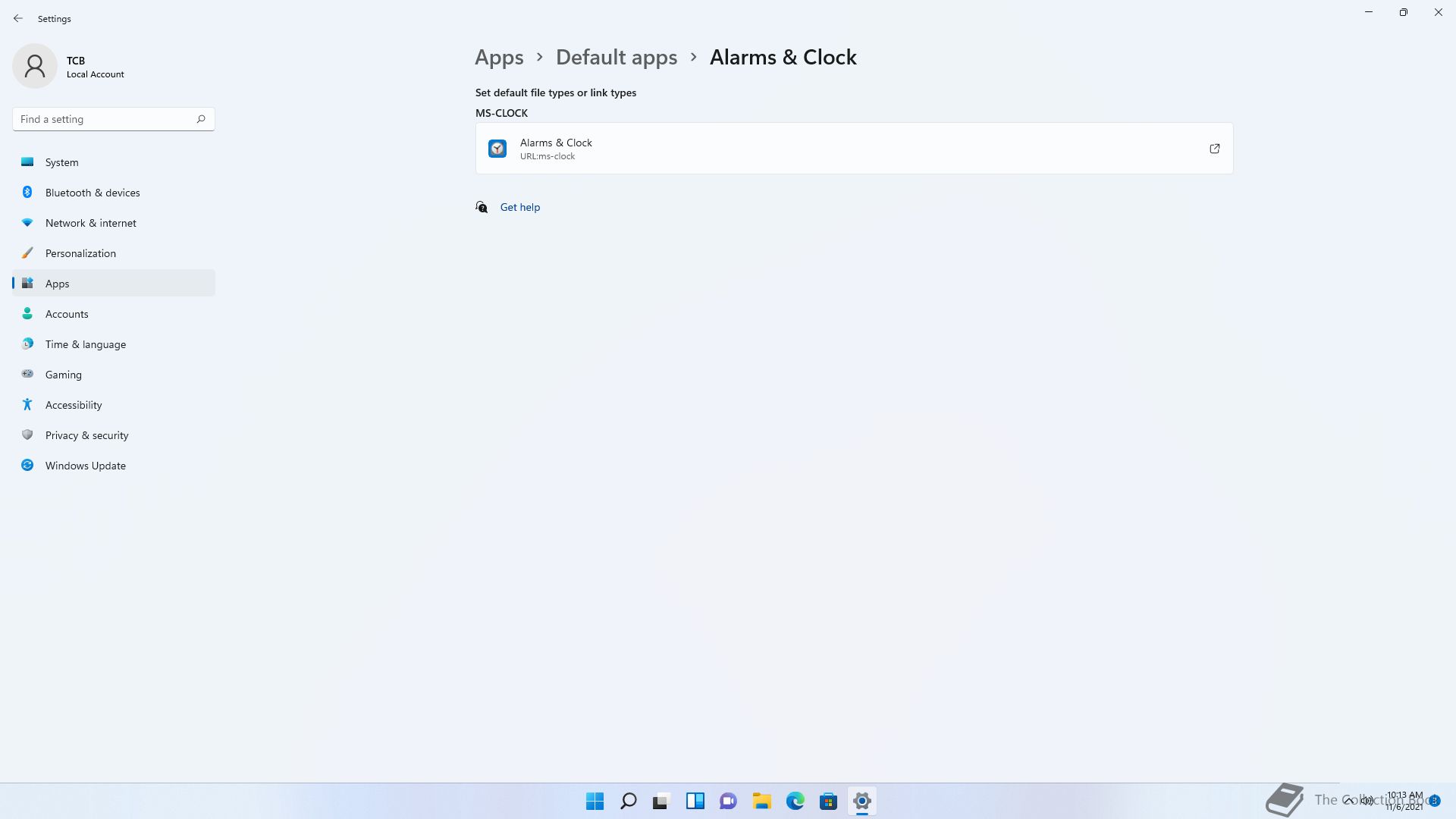1456x819 pixels.
Task: Click the MS-CLOCK heading text
Action: point(501,113)
